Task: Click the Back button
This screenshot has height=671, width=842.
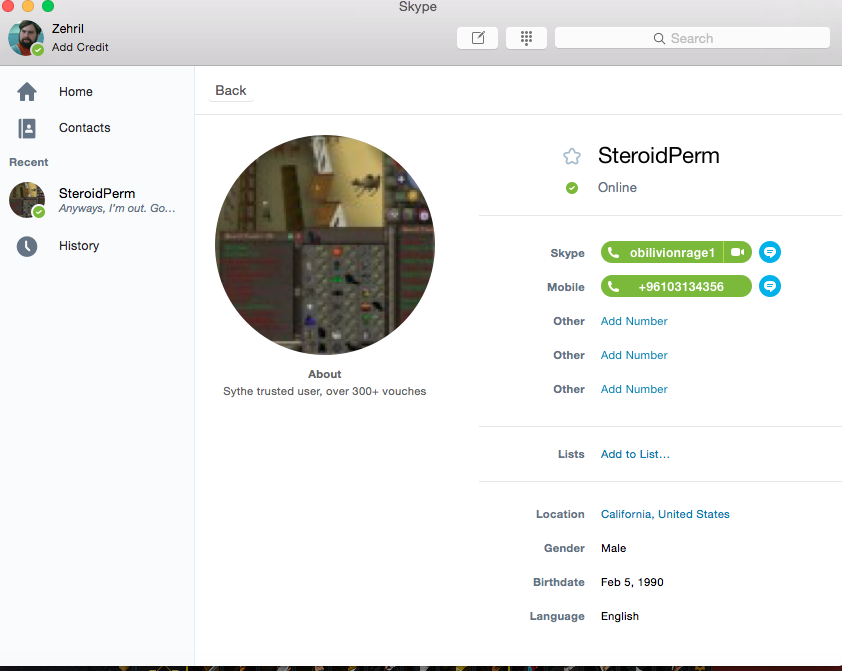Action: tap(231, 90)
